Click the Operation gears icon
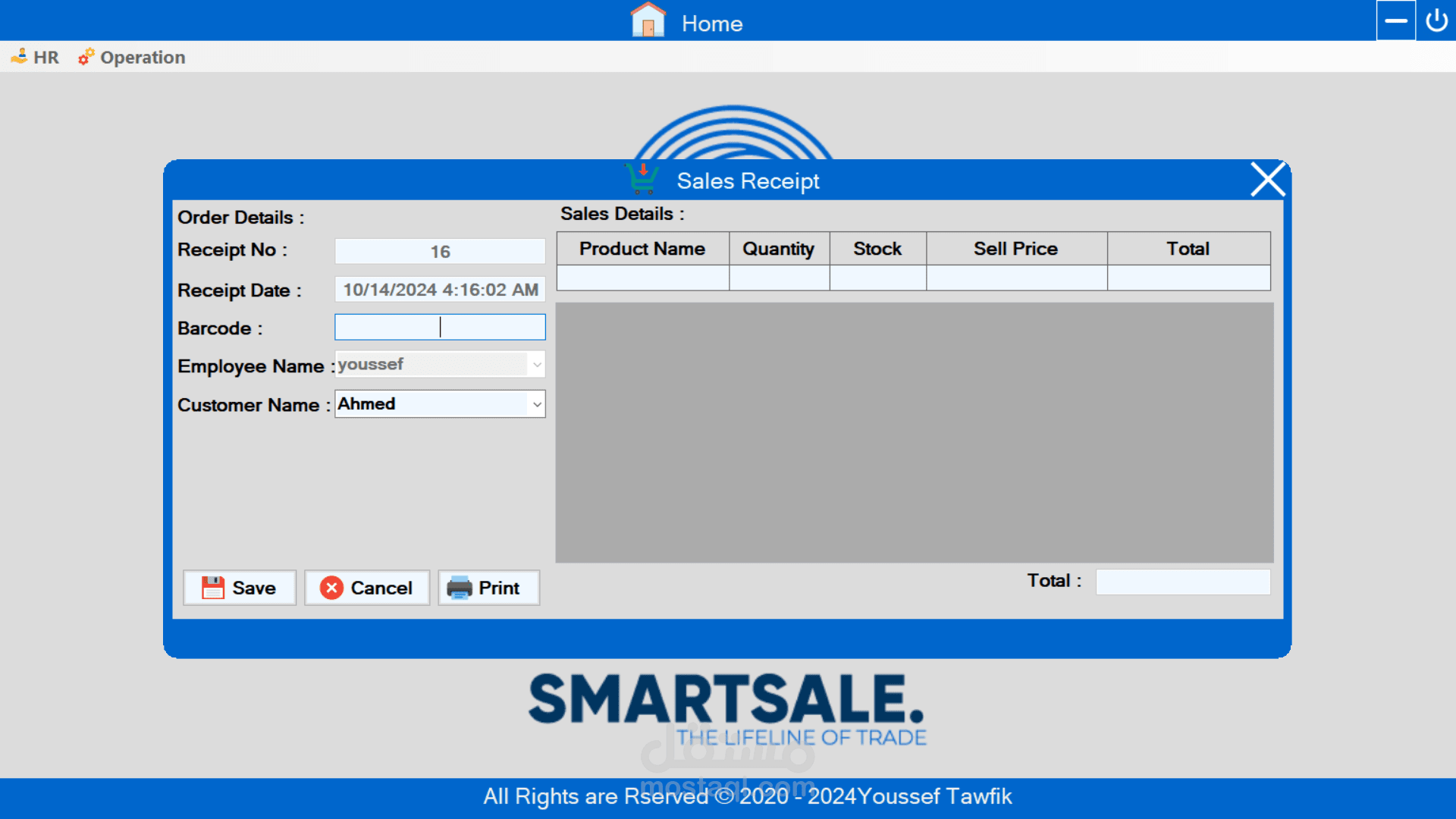 86,57
